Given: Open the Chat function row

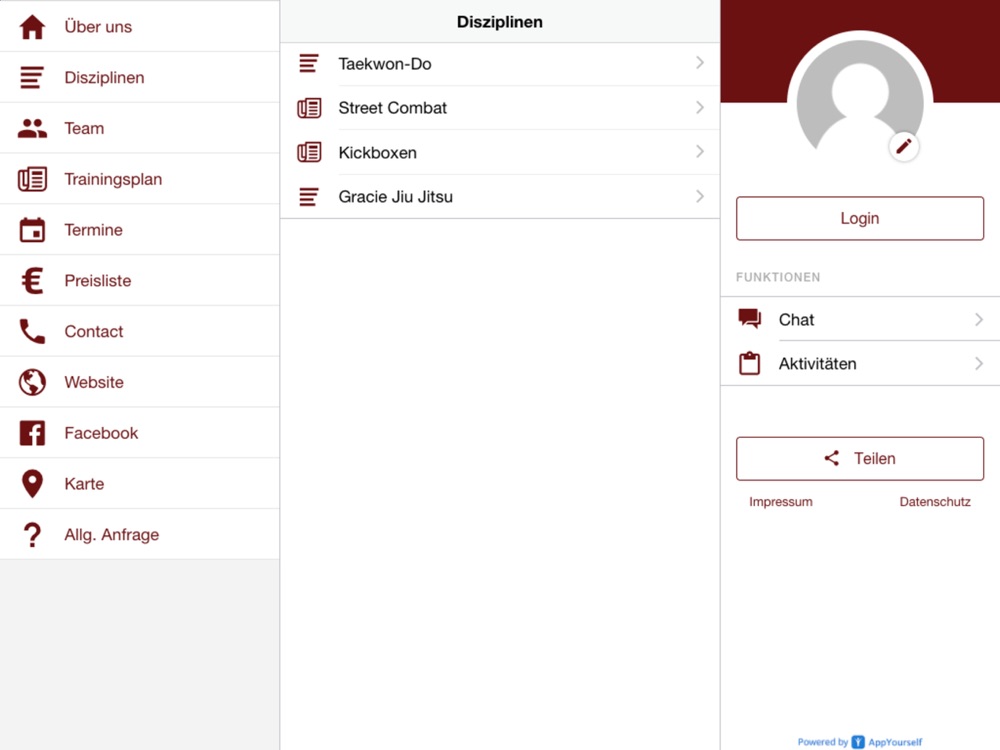Looking at the screenshot, I should pyautogui.click(x=860, y=319).
